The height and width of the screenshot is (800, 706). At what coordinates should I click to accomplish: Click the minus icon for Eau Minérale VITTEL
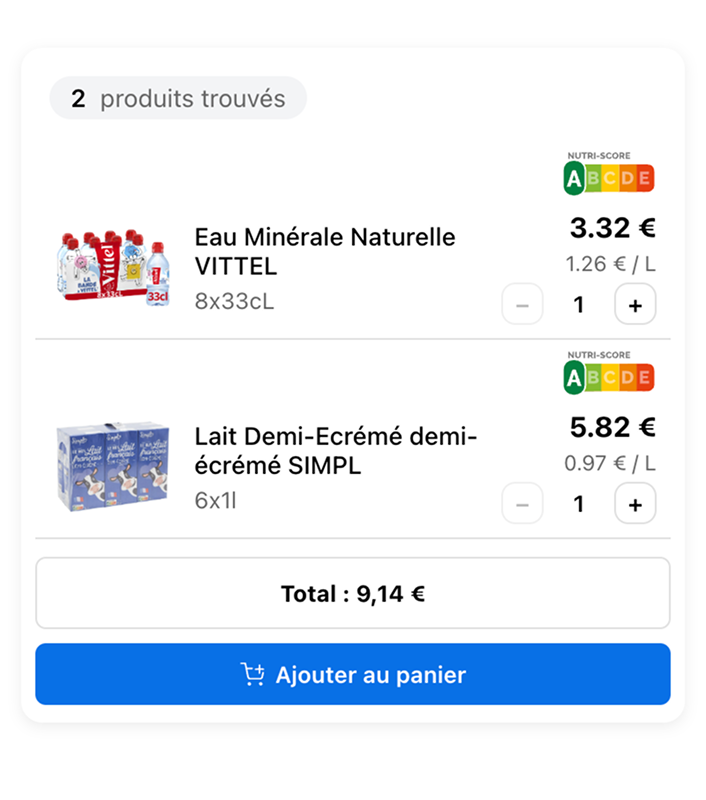[522, 304]
